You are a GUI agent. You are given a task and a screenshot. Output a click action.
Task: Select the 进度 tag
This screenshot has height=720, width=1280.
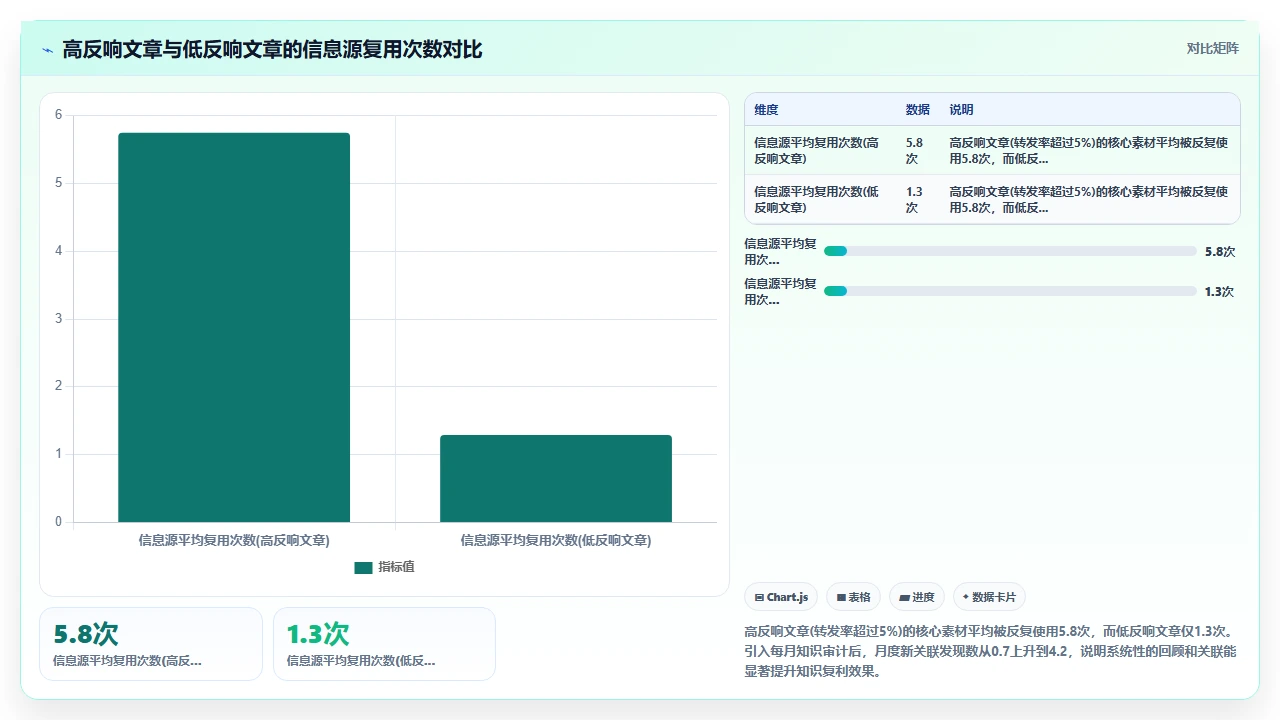pos(917,597)
